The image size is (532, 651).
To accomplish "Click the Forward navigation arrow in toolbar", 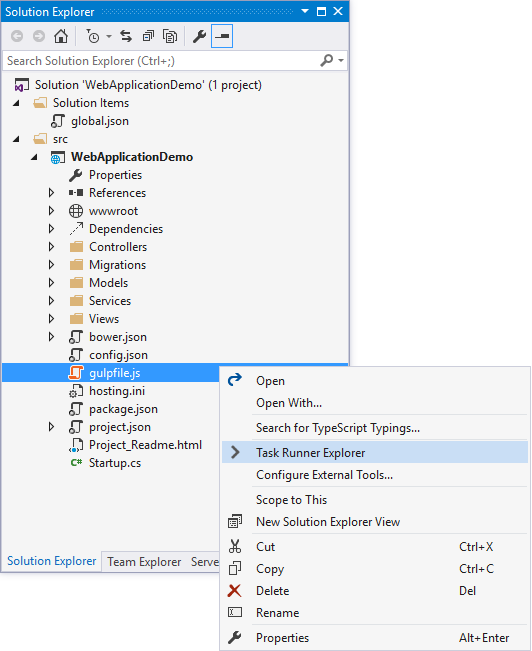I will point(39,37).
